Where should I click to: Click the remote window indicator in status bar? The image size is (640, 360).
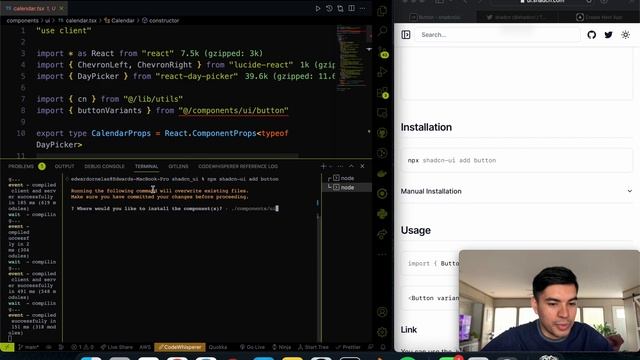(x=7, y=347)
